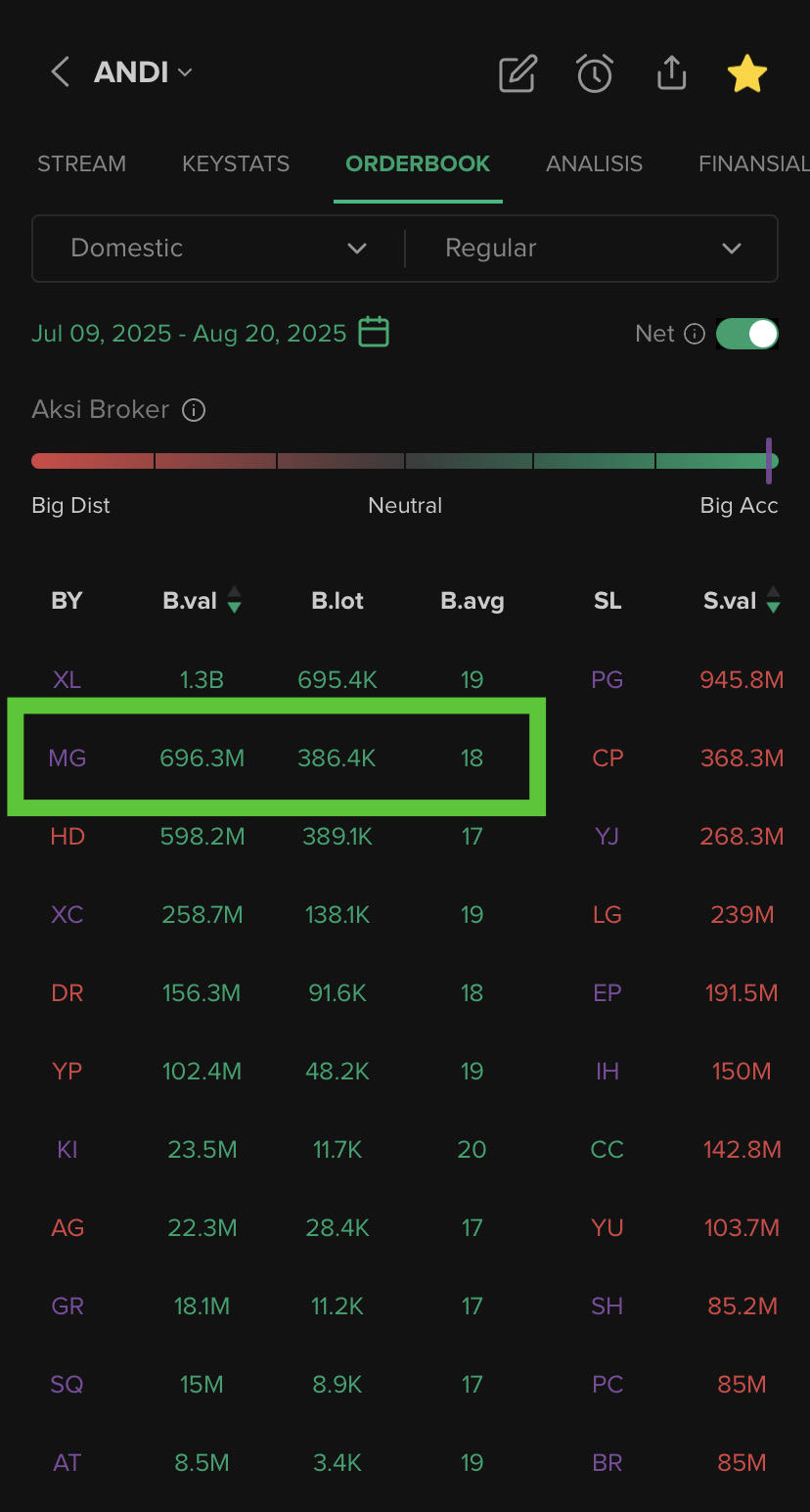Expand the ANDI ticker selector chevron
This screenshot has height=1512, width=810.
pos(185,72)
